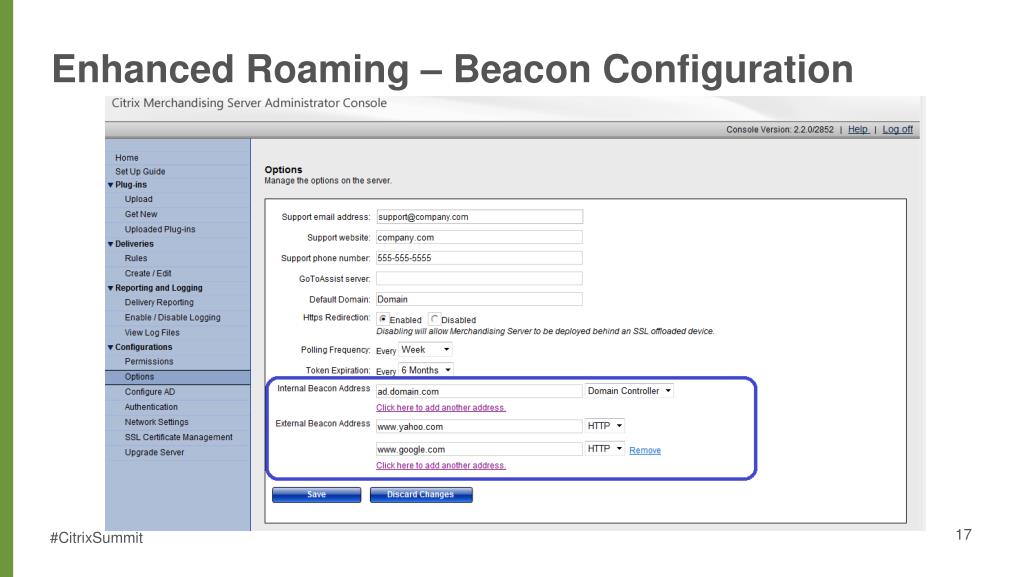
Task: Focus the Internal Beacon Address field ad.domain.com
Action: tap(479, 391)
